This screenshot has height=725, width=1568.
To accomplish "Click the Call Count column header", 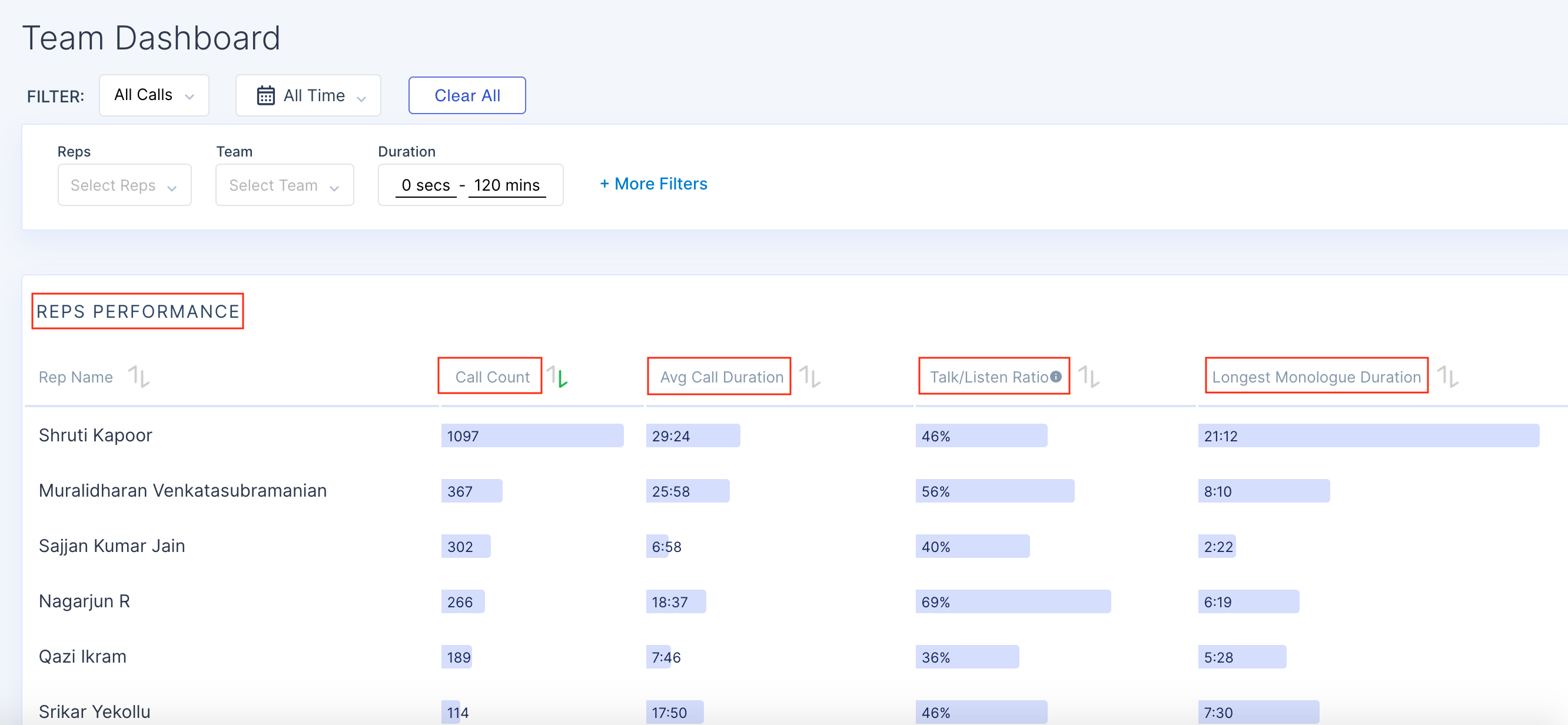I will [x=492, y=377].
